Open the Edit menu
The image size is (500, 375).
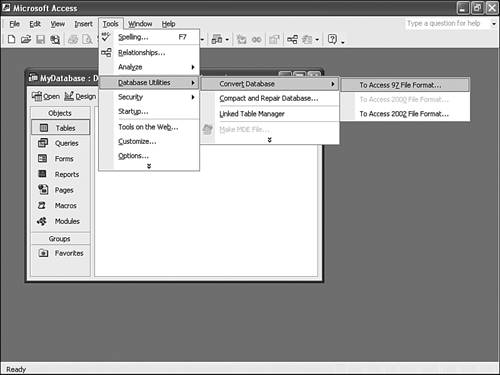(35, 24)
